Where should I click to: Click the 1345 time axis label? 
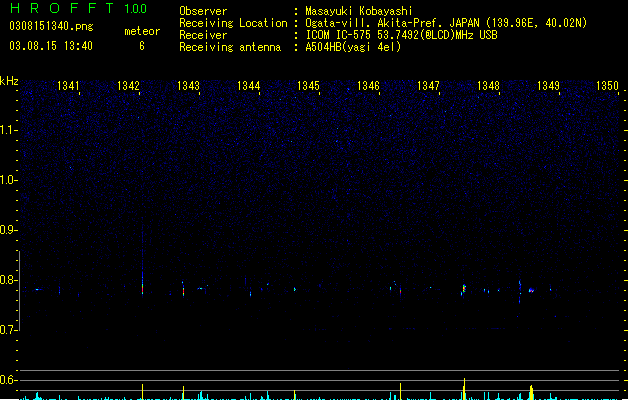308,86
